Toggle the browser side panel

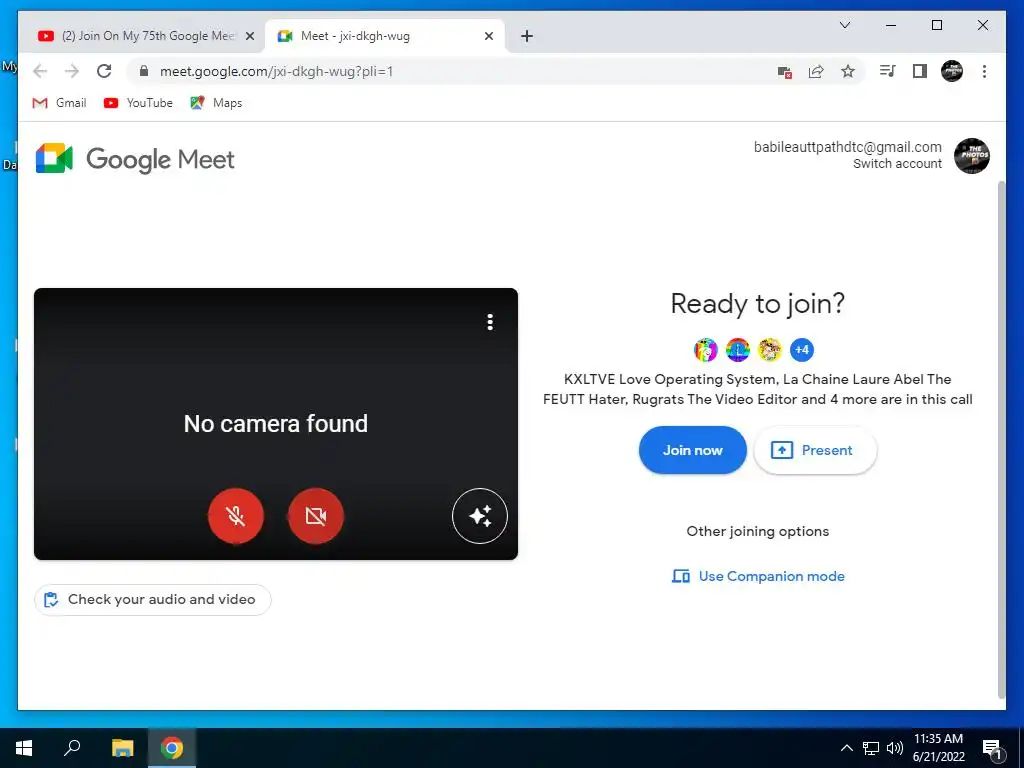coord(920,71)
